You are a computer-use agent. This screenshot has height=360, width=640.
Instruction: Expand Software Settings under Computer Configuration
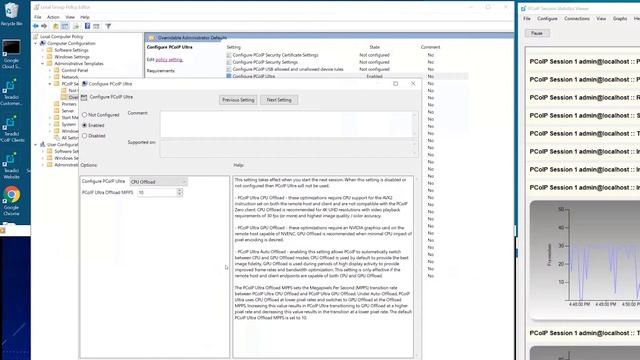tap(43, 50)
